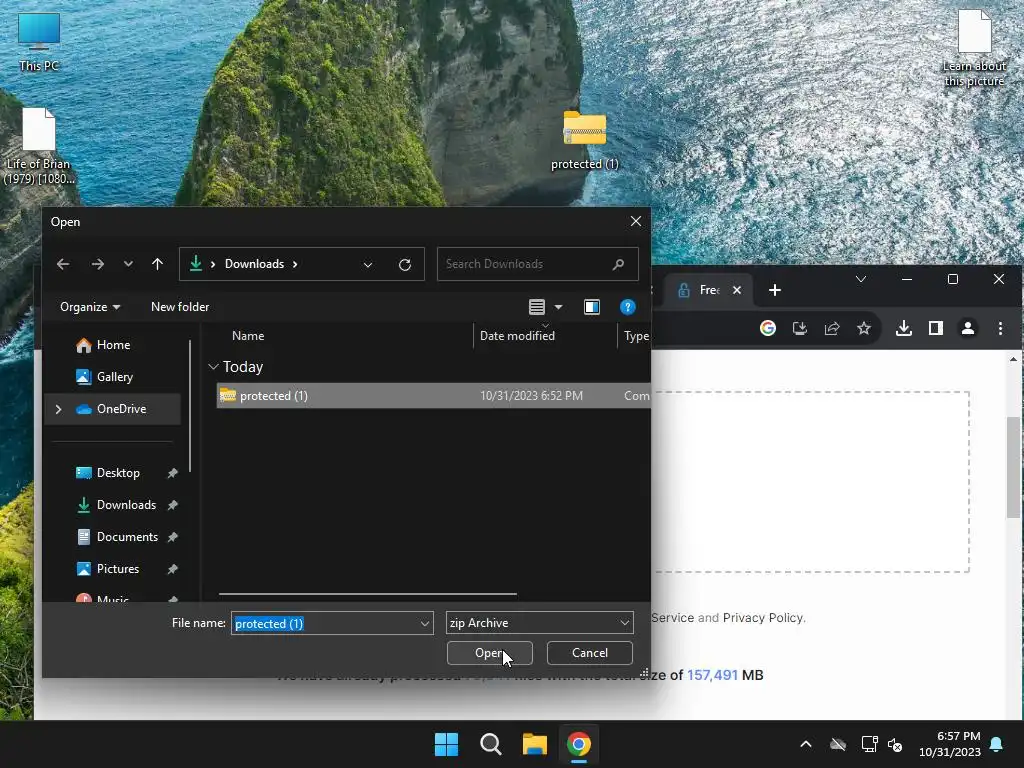Close the Open dialog

click(635, 221)
